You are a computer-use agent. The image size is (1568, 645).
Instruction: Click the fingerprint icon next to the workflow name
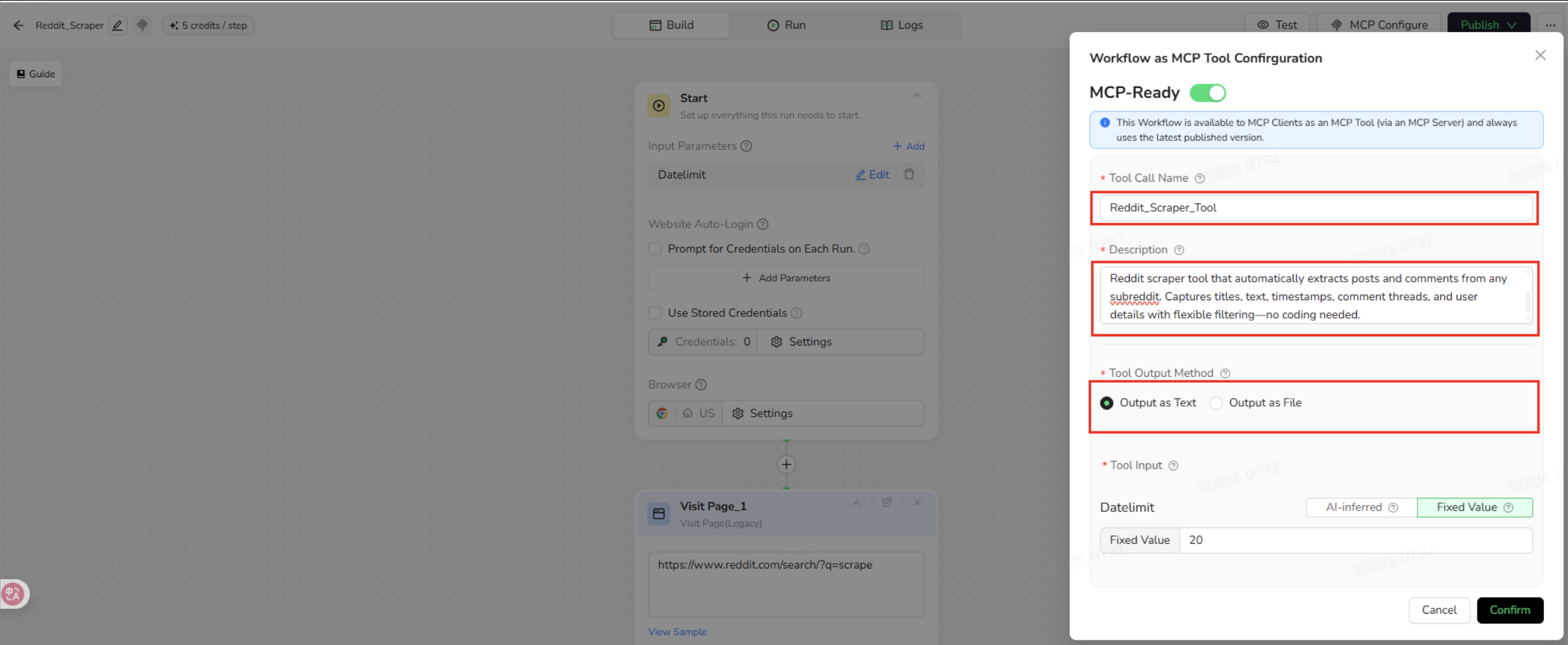pyautogui.click(x=142, y=25)
